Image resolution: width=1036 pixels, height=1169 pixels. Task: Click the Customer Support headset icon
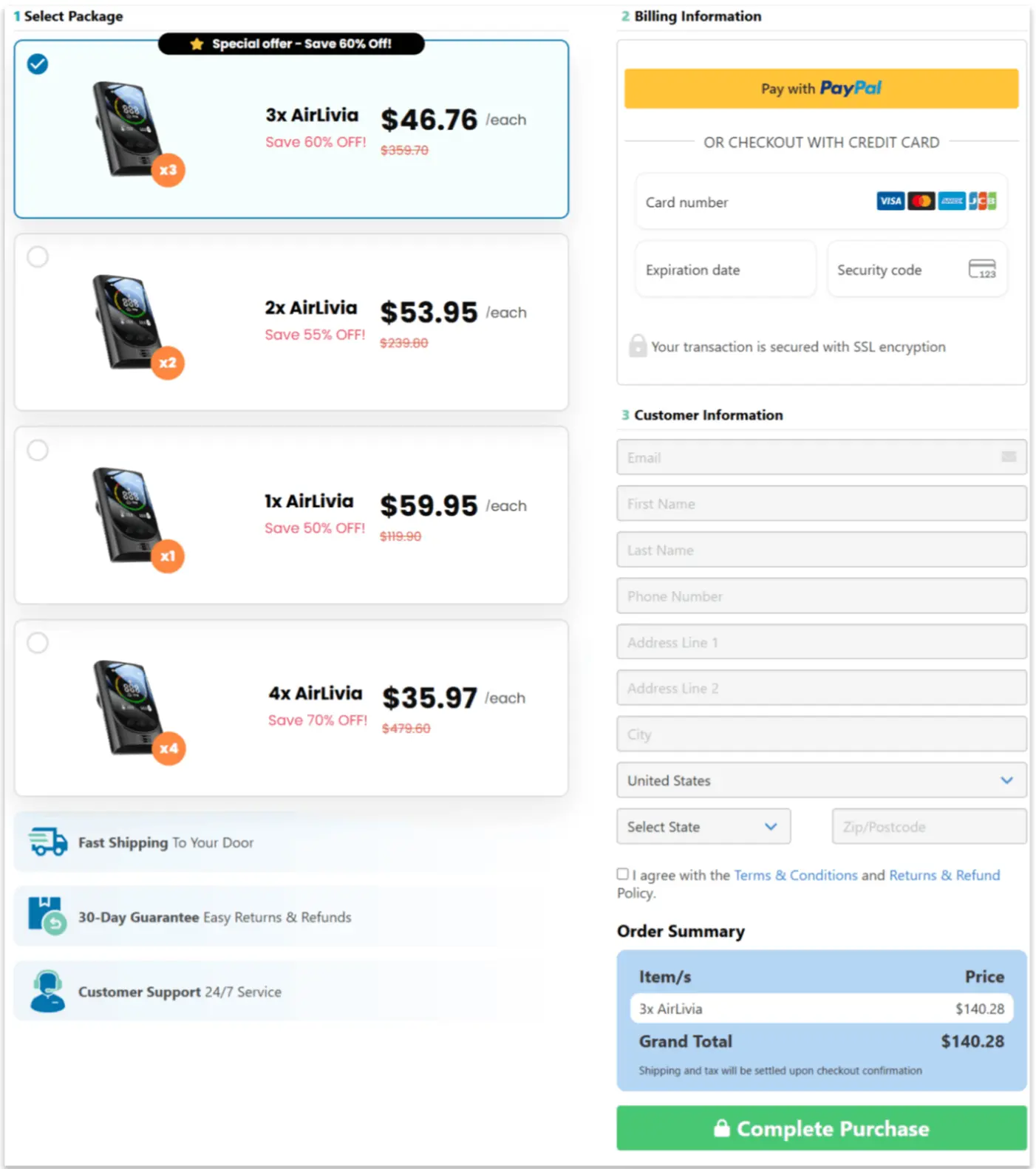pyautogui.click(x=46, y=990)
